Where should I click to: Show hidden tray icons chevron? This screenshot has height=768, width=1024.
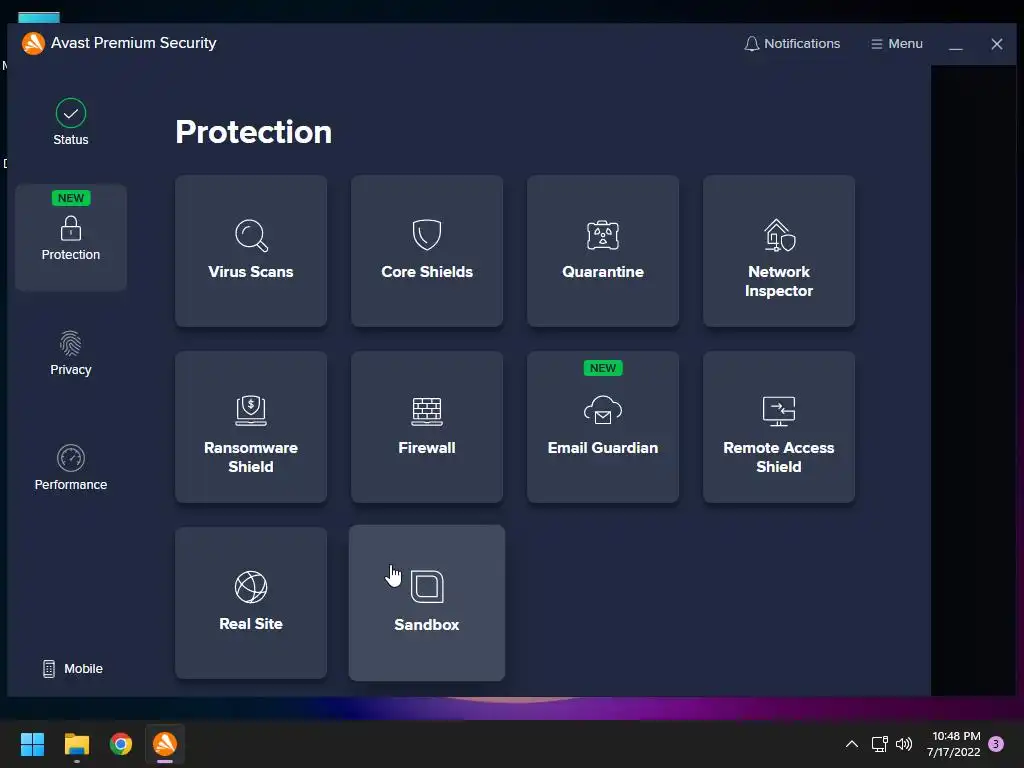[x=852, y=744]
